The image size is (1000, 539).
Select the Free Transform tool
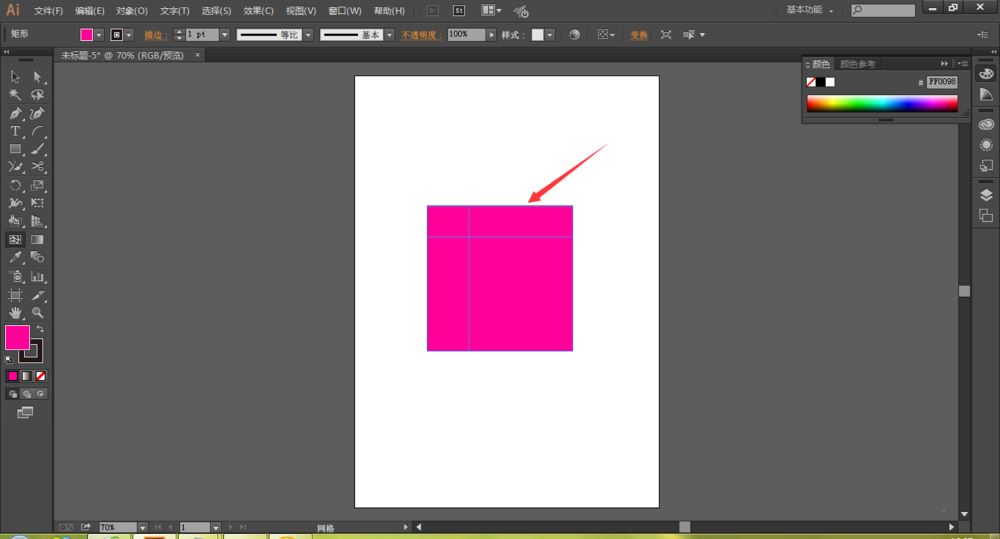pos(38,203)
